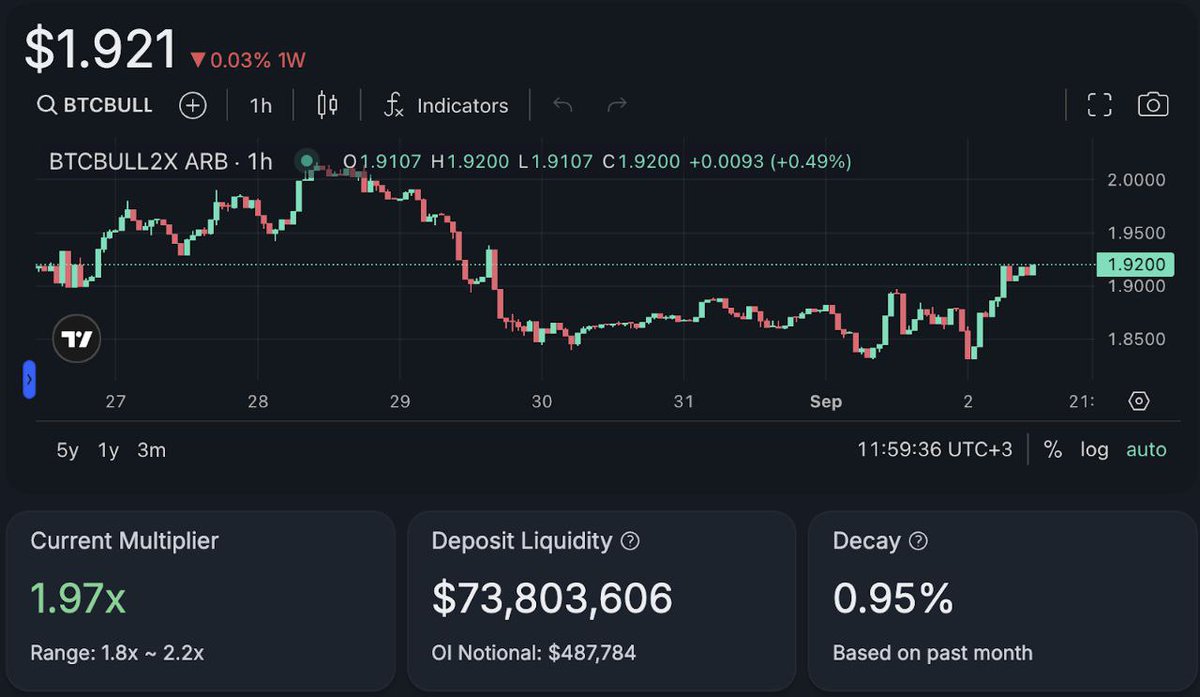The width and height of the screenshot is (1200, 697).
Task: Open timezone menu at 11:59:36 UTC+3
Action: (935, 450)
